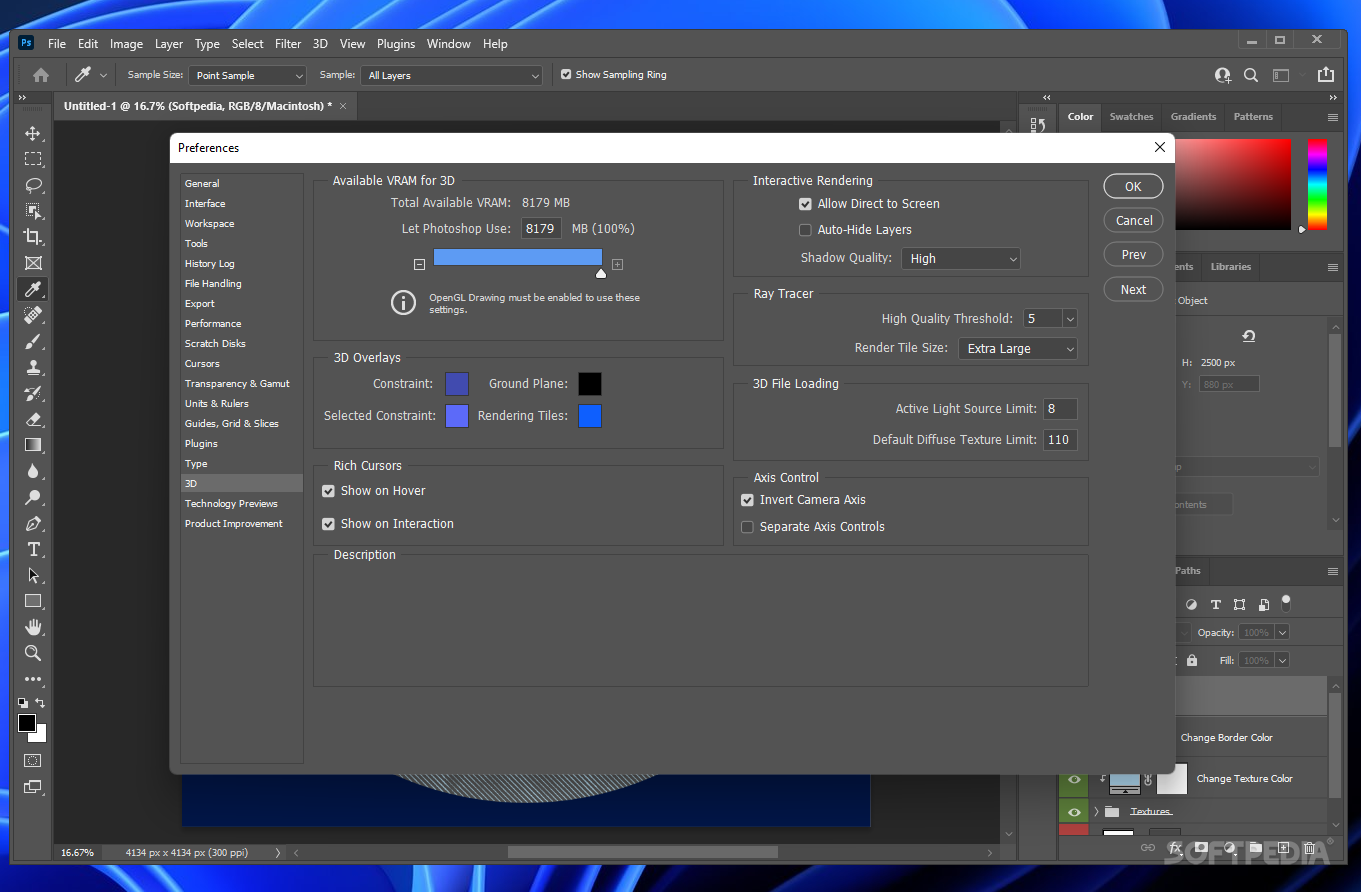Select the Clone Stamp tool
This screenshot has width=1361, height=892.
click(x=33, y=367)
